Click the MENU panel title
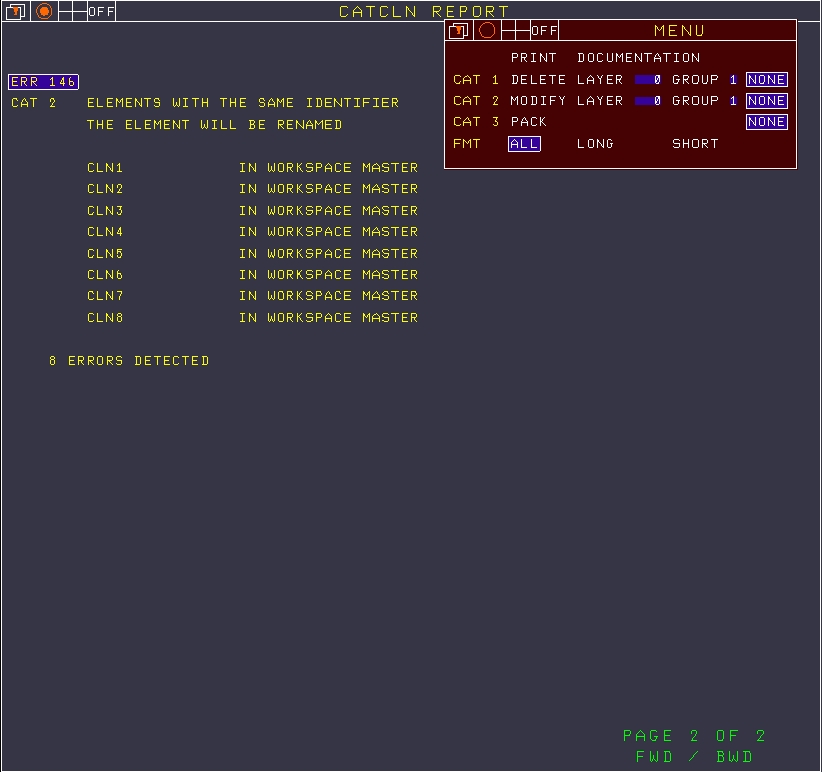822x772 pixels. (x=679, y=31)
